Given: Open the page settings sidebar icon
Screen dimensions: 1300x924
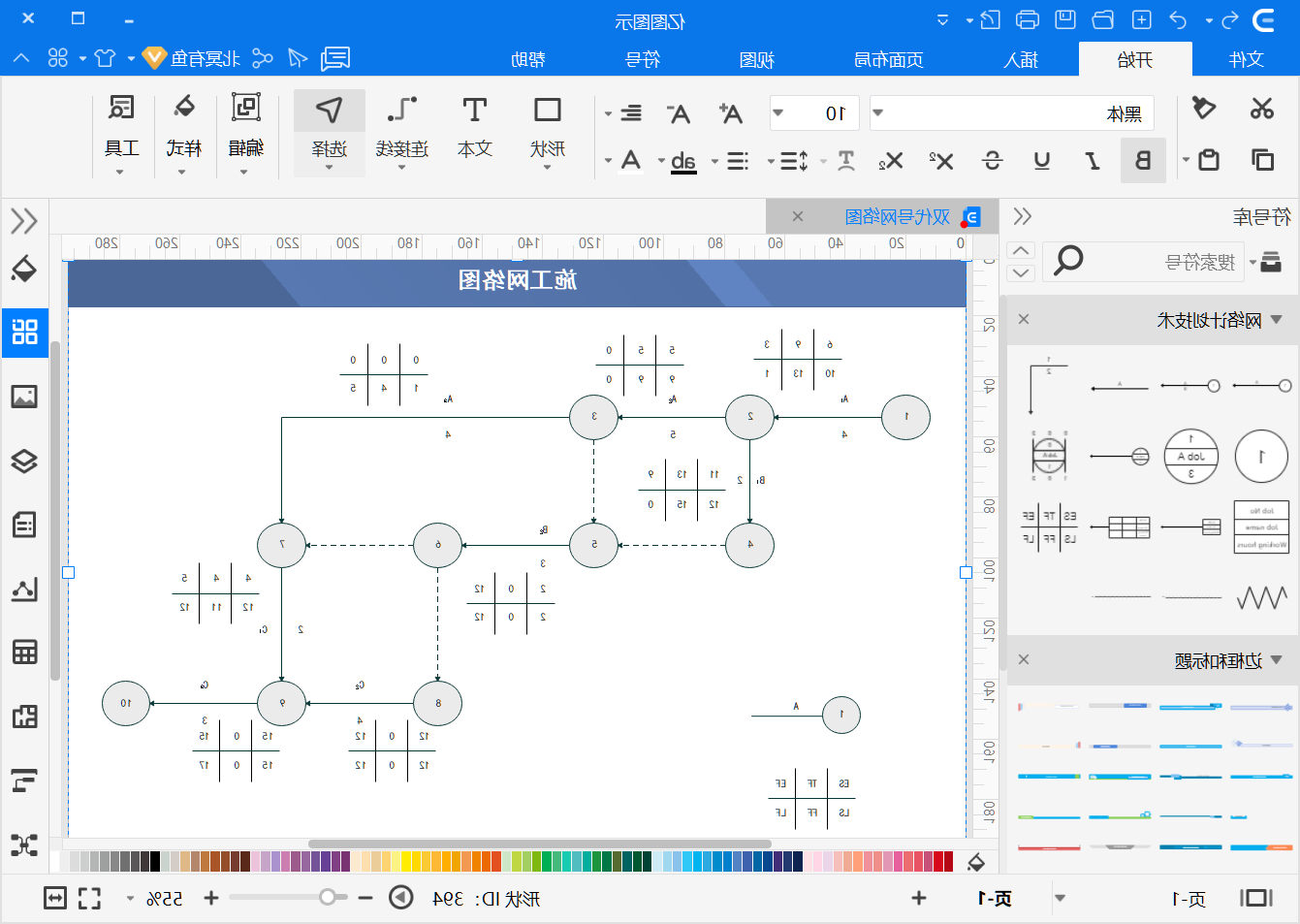Looking at the screenshot, I should pos(24,525).
